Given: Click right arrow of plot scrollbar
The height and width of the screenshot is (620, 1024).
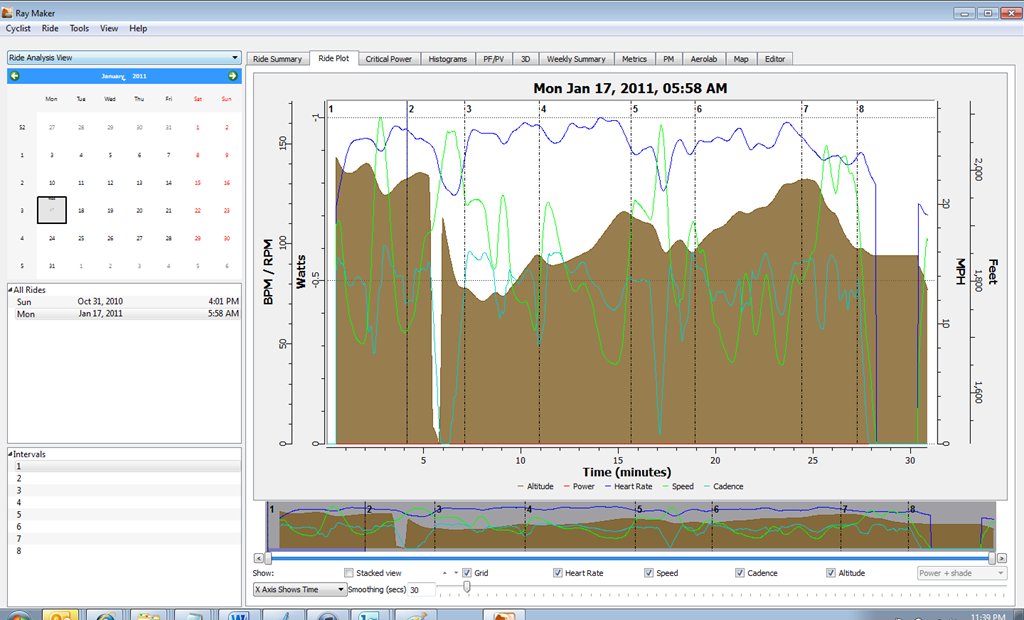Looking at the screenshot, I should [1002, 558].
